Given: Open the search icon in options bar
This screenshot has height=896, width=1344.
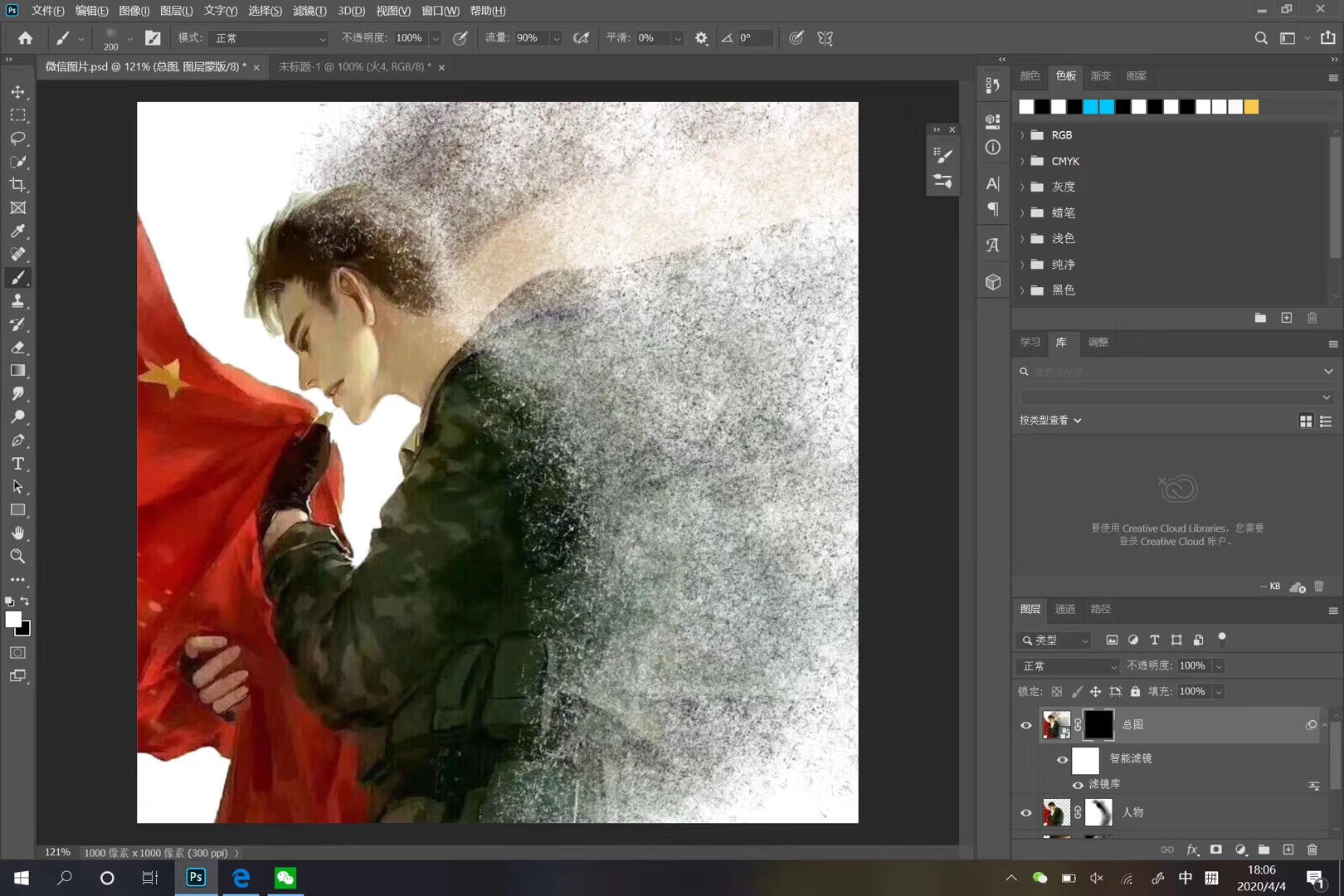Looking at the screenshot, I should (1261, 38).
